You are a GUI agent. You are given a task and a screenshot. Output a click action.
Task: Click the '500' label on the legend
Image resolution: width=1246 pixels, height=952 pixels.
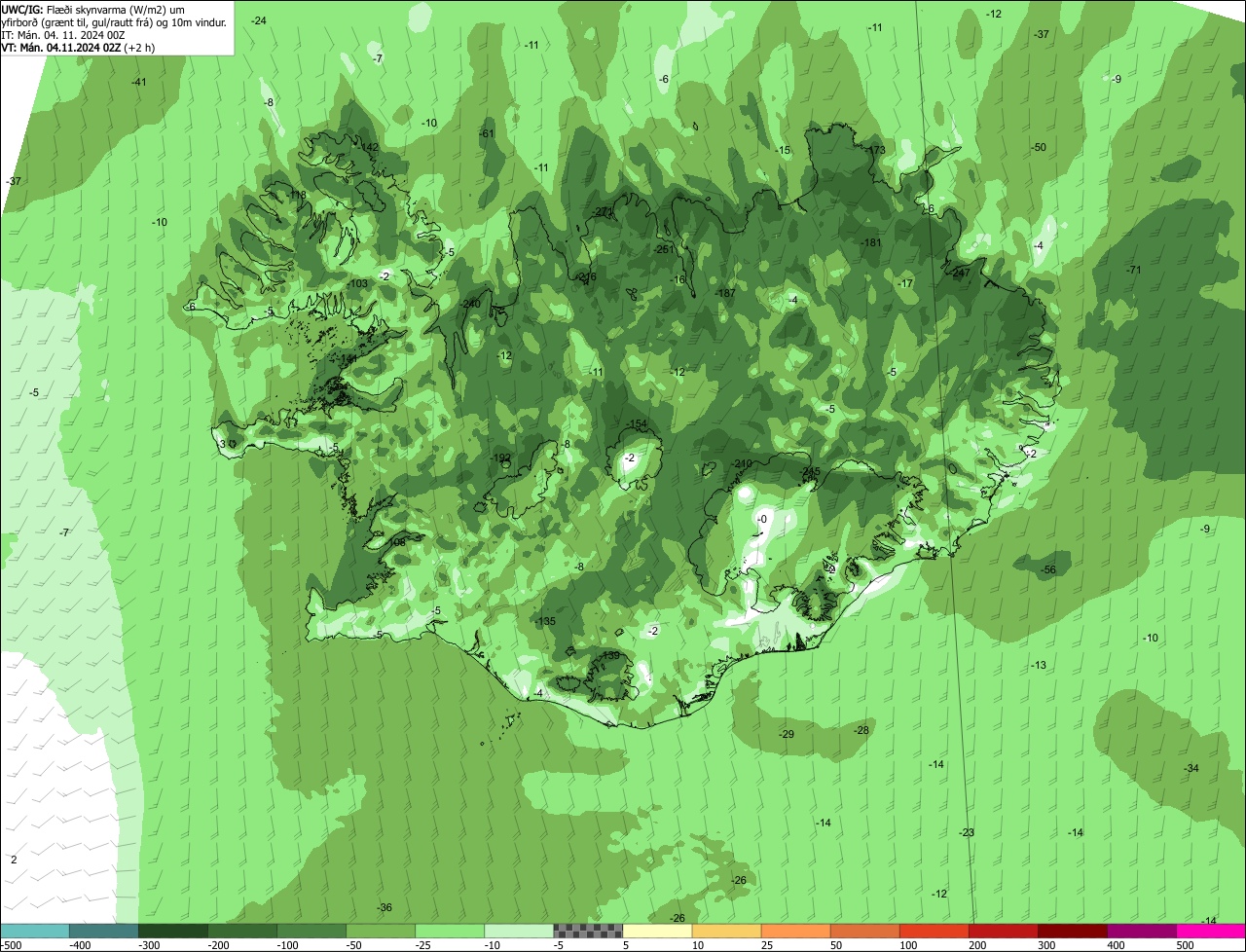[1185, 945]
